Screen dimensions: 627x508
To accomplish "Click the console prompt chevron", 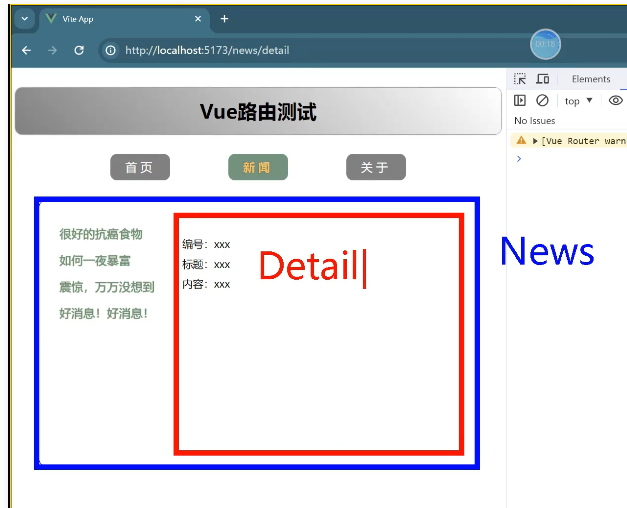I will point(519,159).
